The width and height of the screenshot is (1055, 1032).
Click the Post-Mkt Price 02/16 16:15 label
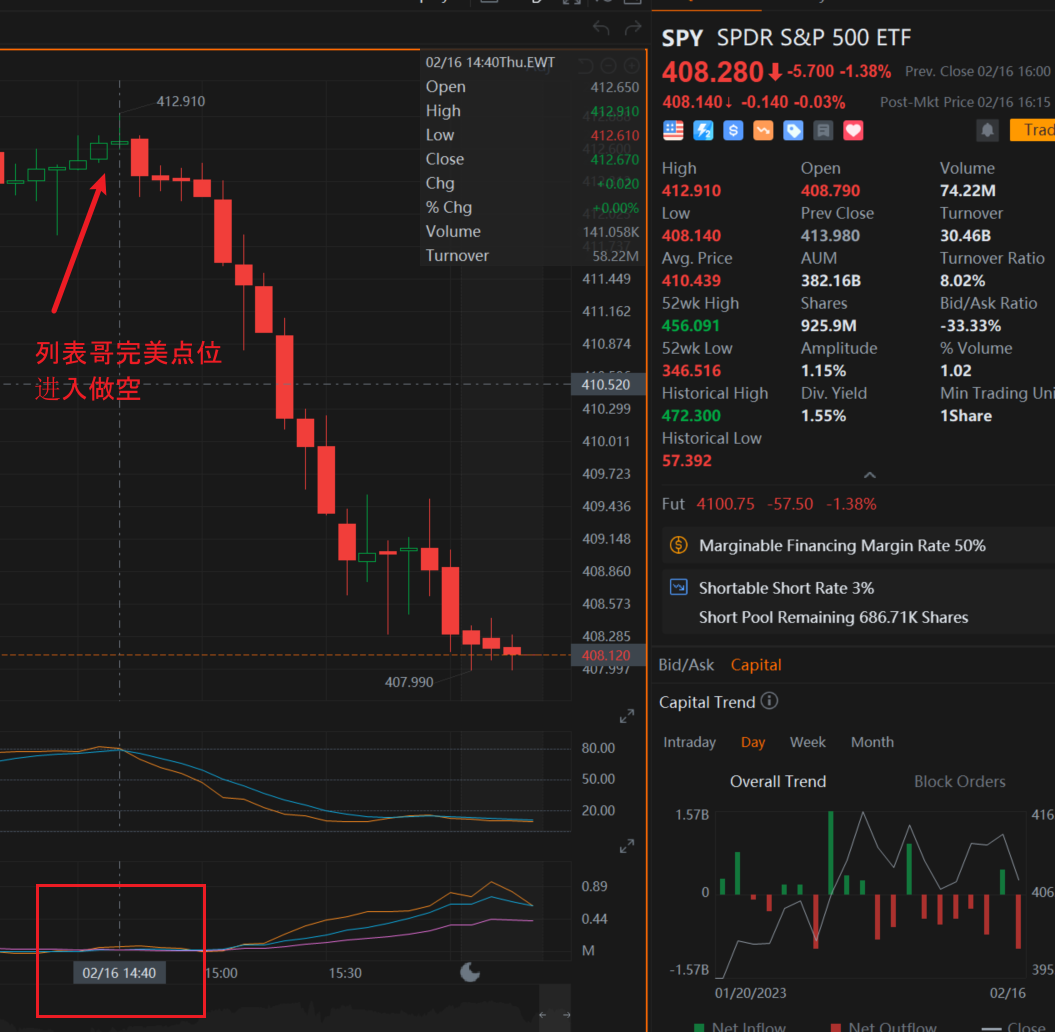[965, 102]
